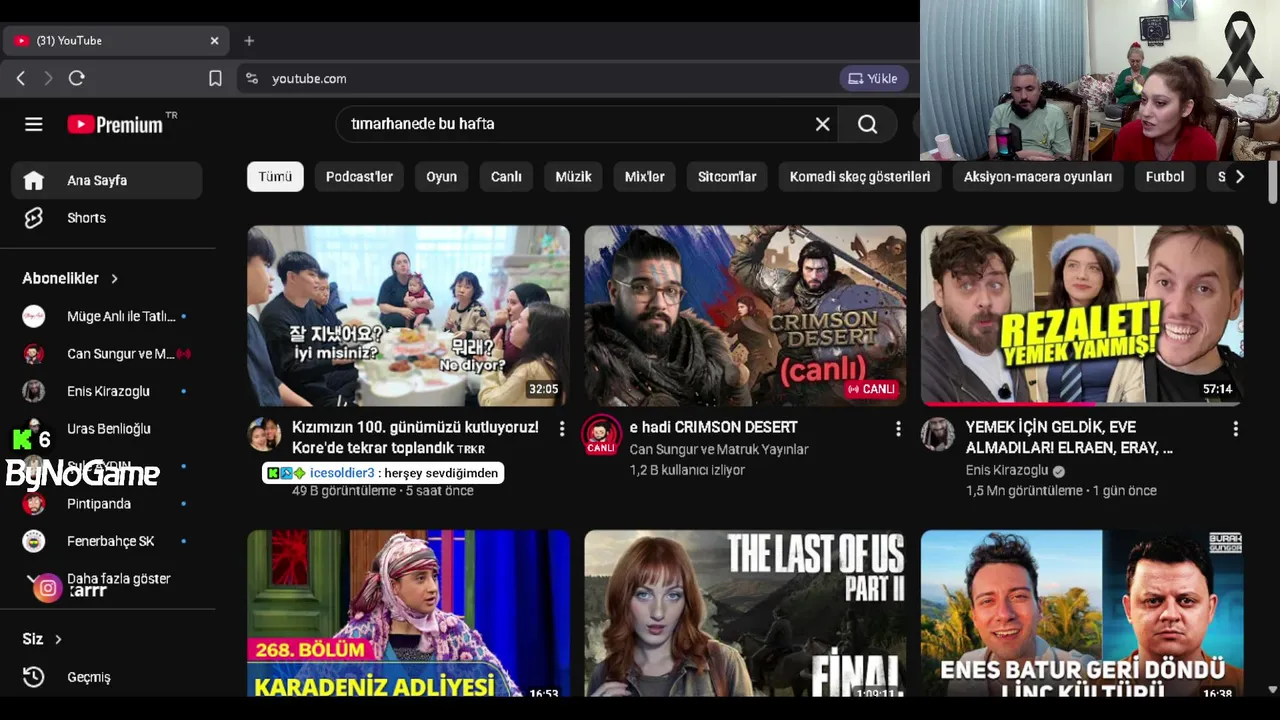
Task: Select Aksiyon-macera oyunları chip
Action: 1038,177
